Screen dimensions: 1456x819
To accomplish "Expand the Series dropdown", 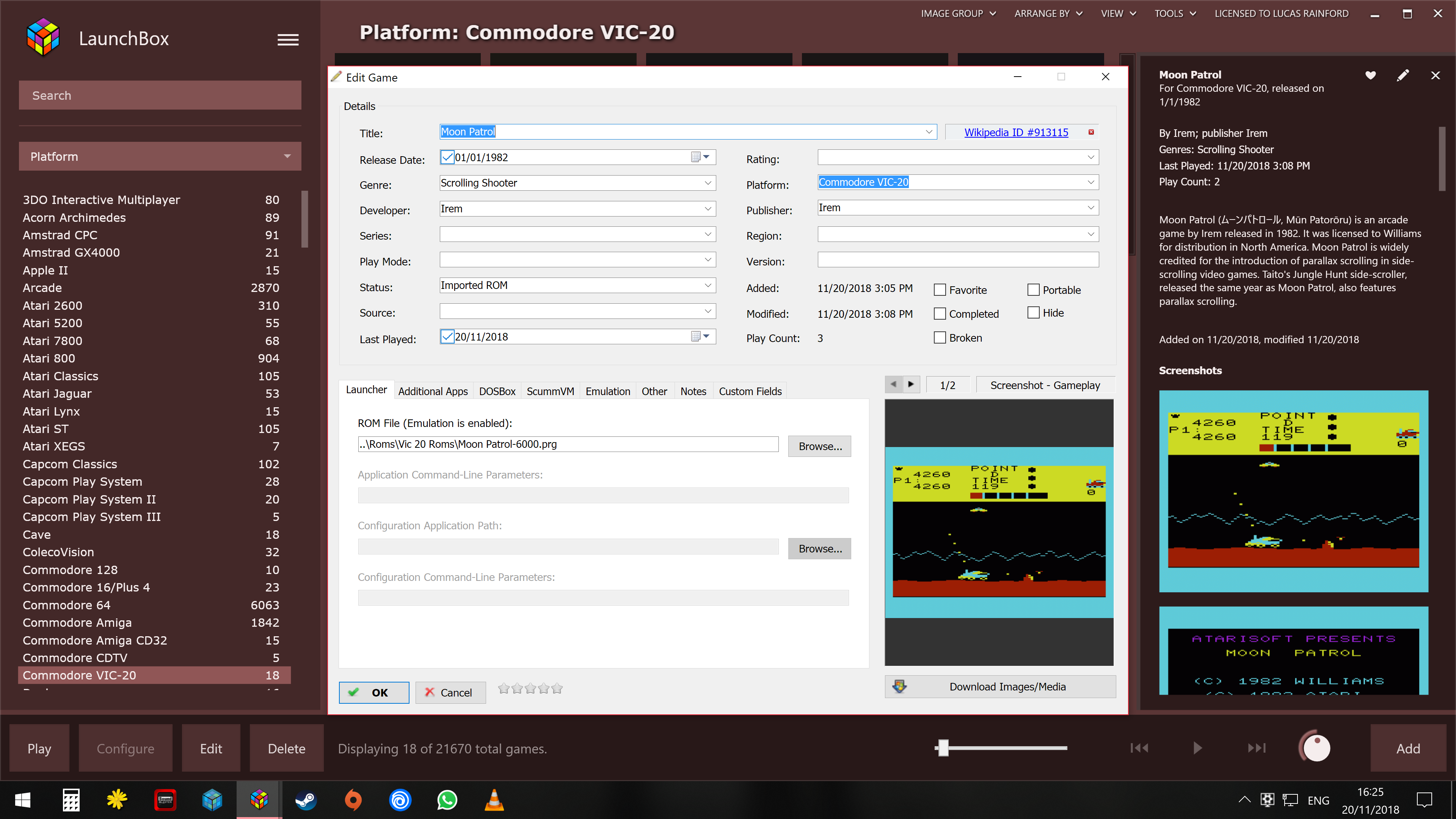I will click(x=708, y=234).
